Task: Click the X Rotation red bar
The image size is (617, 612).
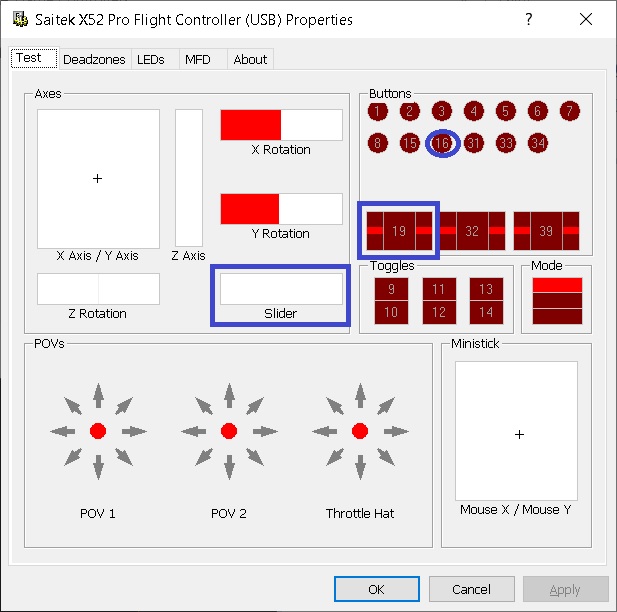Action: 251,125
